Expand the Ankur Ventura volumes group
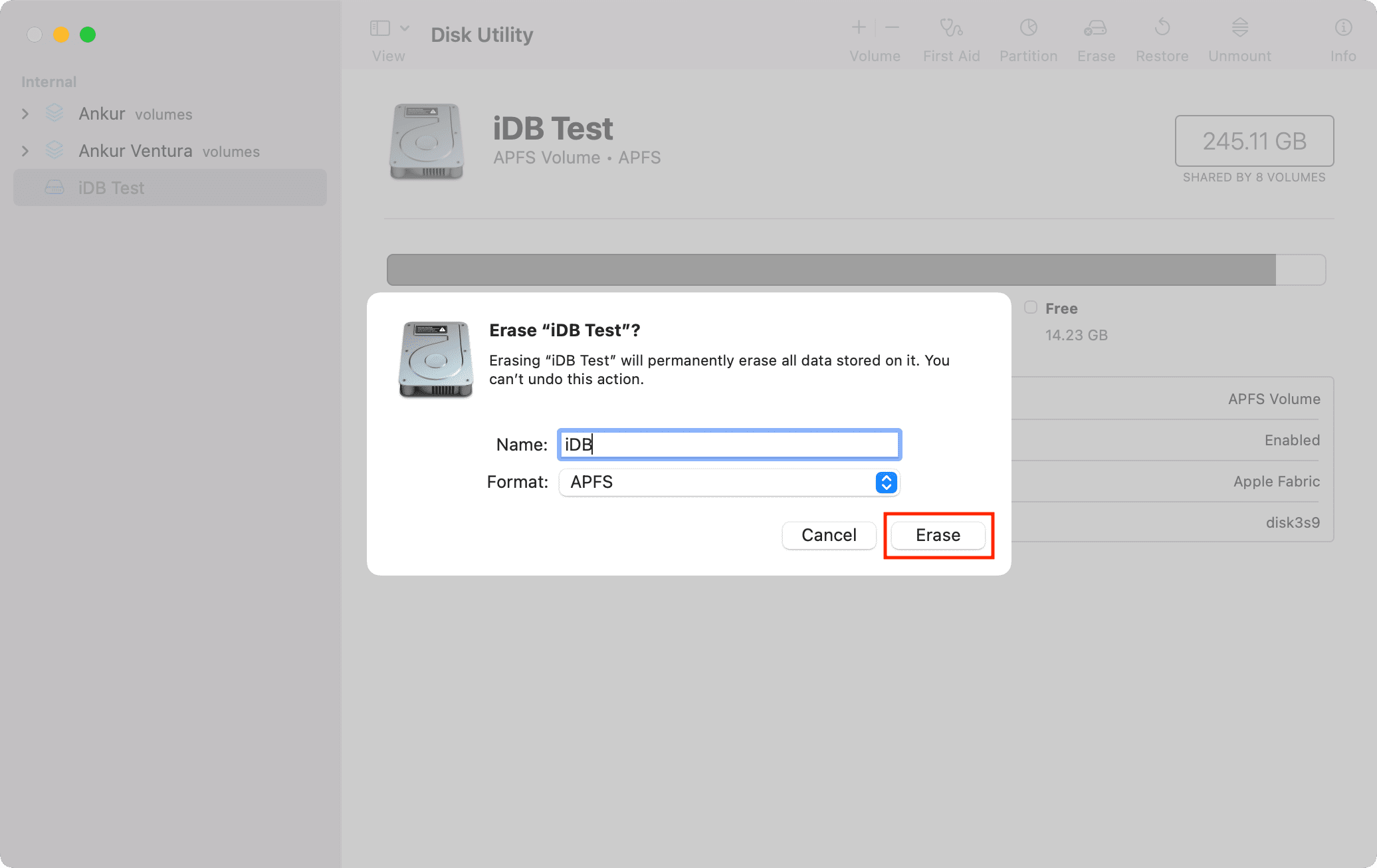Screen dimensions: 1377x868 point(25,151)
